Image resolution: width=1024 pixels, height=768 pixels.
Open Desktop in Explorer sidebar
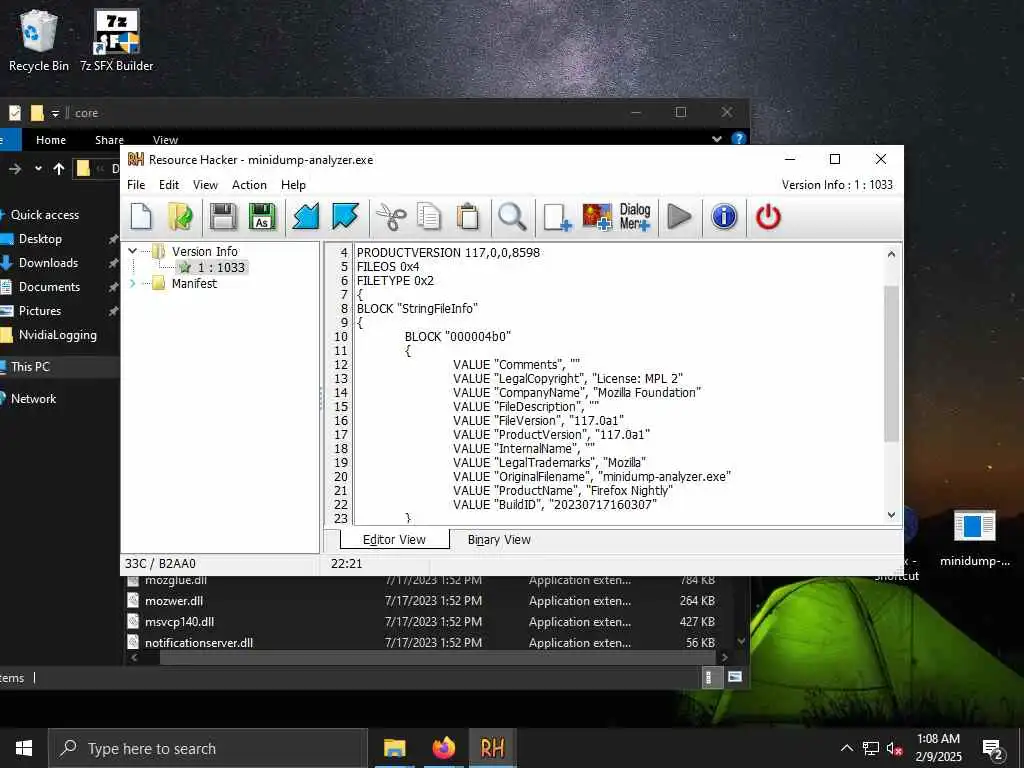pyautogui.click(x=40, y=239)
